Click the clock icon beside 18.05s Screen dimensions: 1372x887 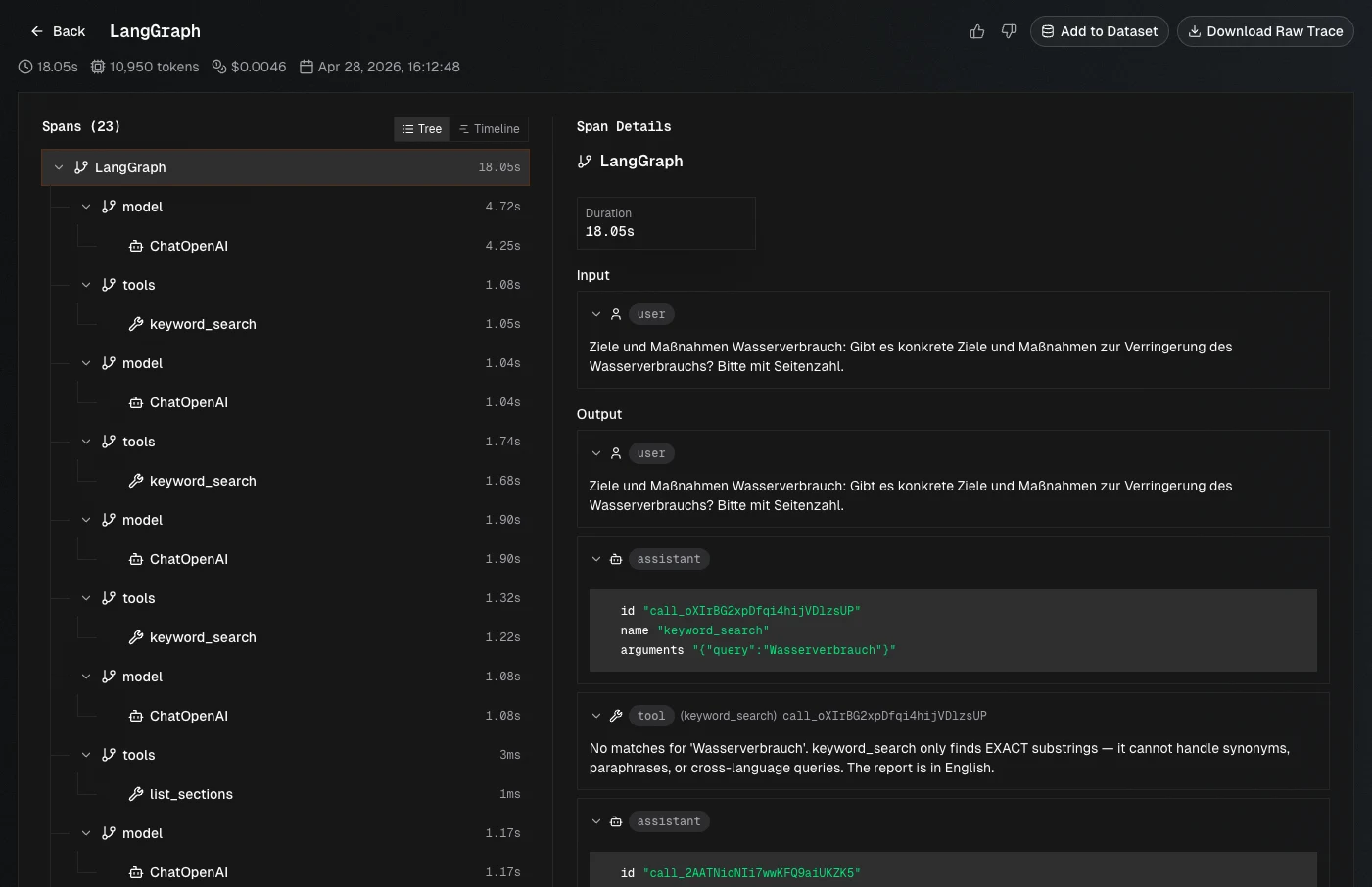tap(25, 67)
